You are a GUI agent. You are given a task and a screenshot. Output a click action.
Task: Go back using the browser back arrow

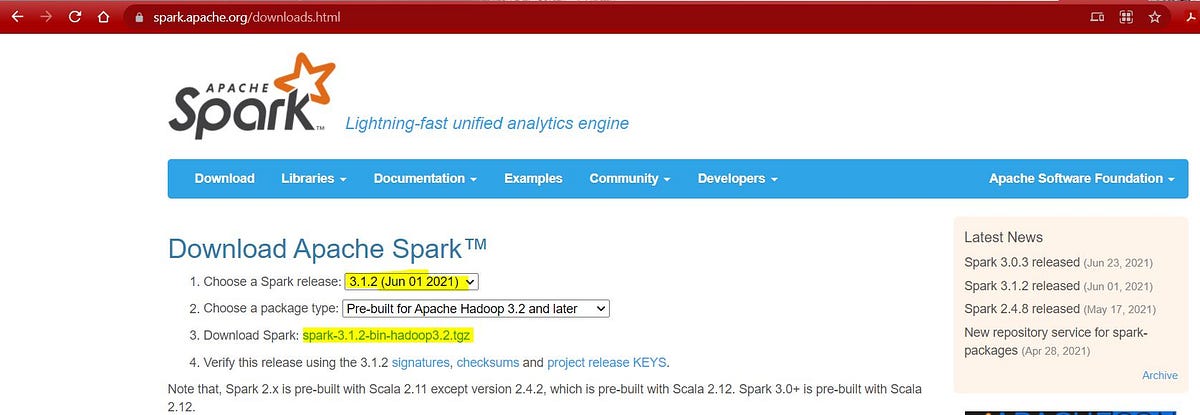pos(16,18)
